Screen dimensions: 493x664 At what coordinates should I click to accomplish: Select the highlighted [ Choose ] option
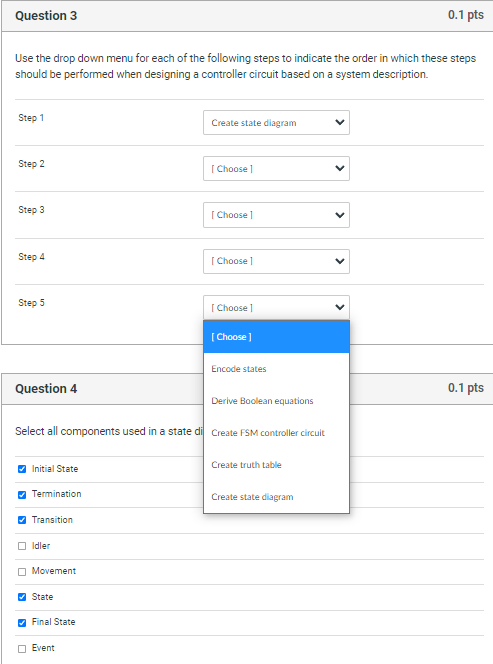tap(276, 337)
